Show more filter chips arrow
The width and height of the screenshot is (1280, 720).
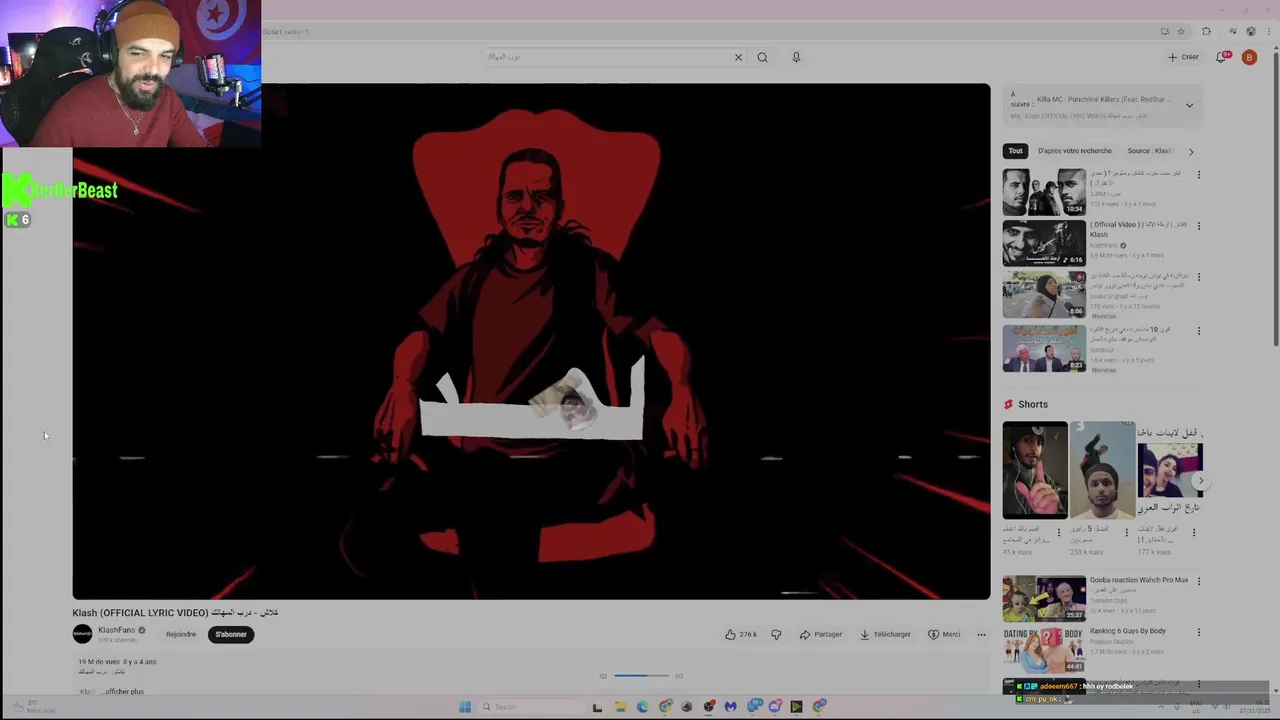click(x=1190, y=151)
